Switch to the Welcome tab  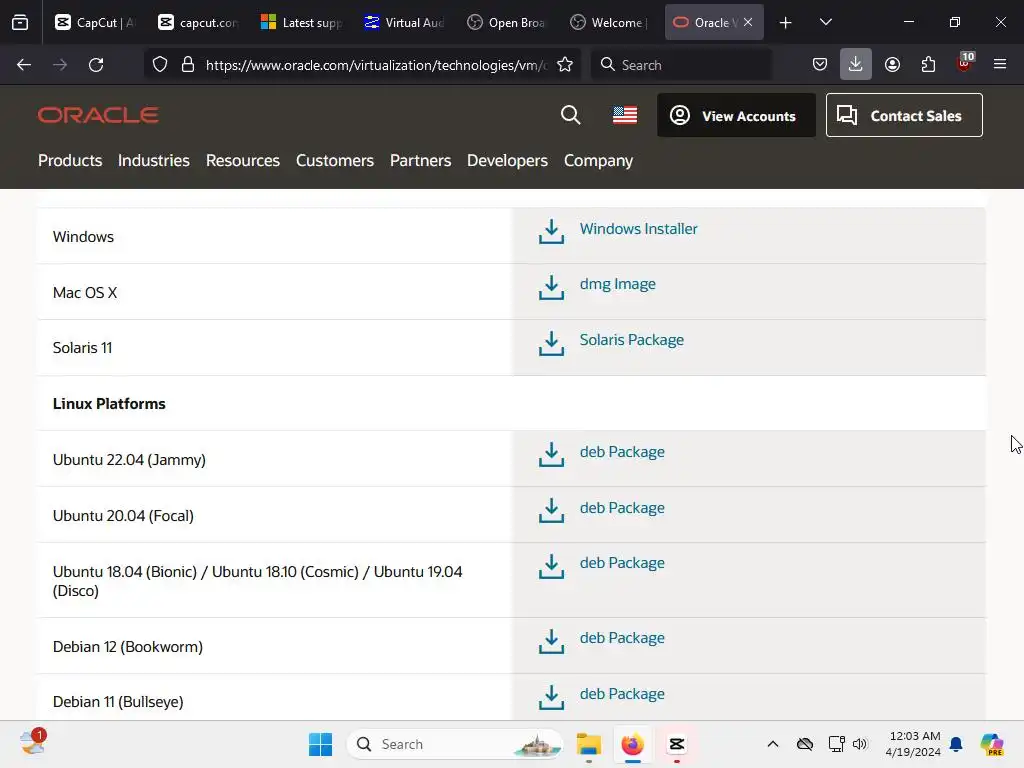610,22
